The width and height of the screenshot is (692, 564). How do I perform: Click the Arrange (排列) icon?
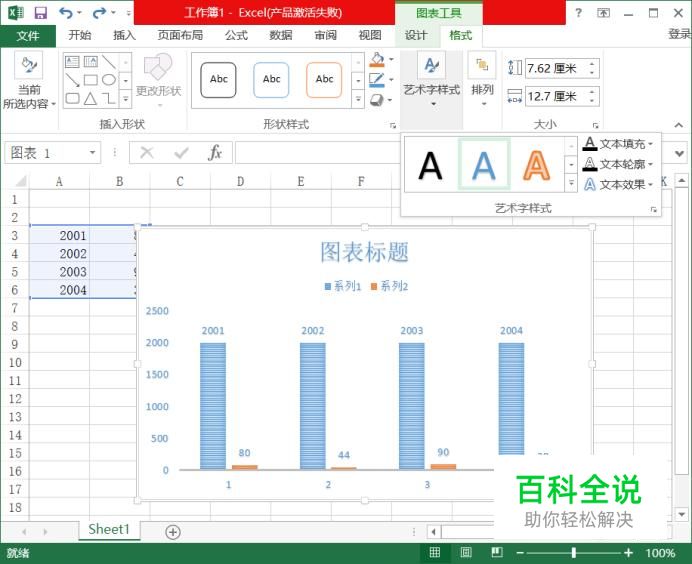482,65
